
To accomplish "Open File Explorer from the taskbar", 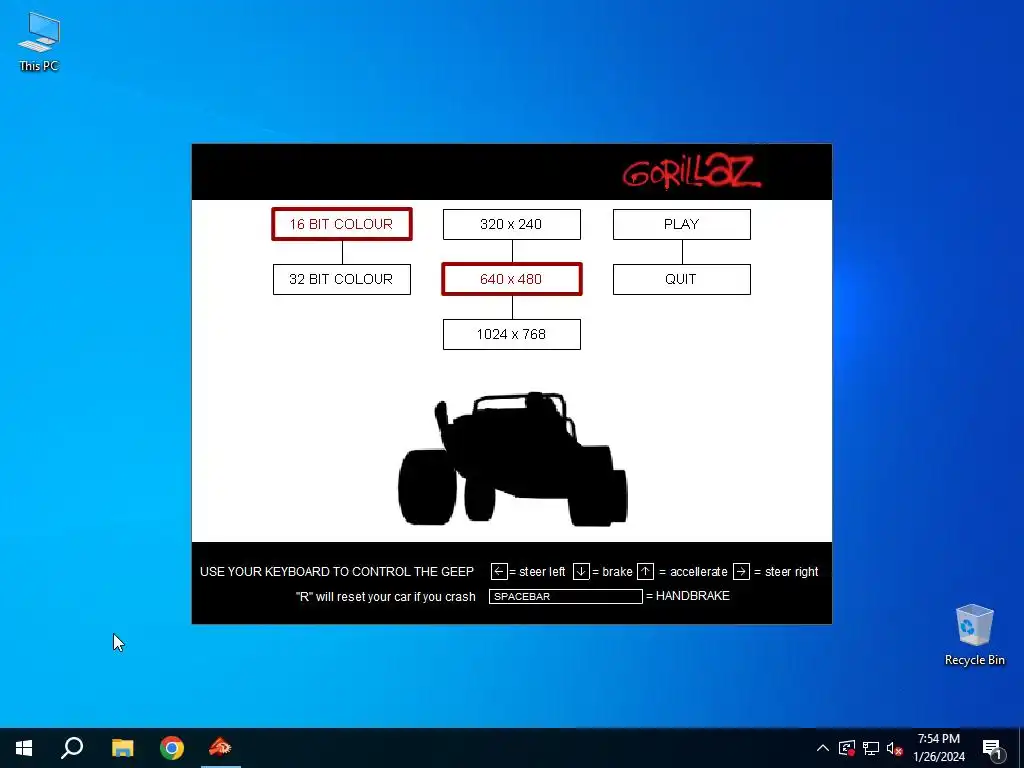I will (x=122, y=748).
